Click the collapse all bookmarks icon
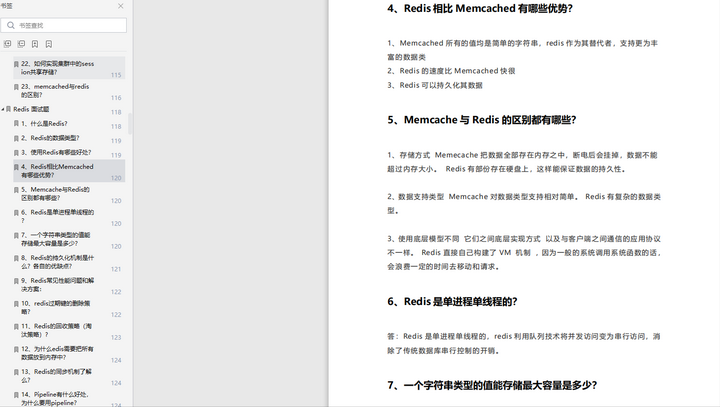This screenshot has height=407, width=720. [x=21, y=44]
